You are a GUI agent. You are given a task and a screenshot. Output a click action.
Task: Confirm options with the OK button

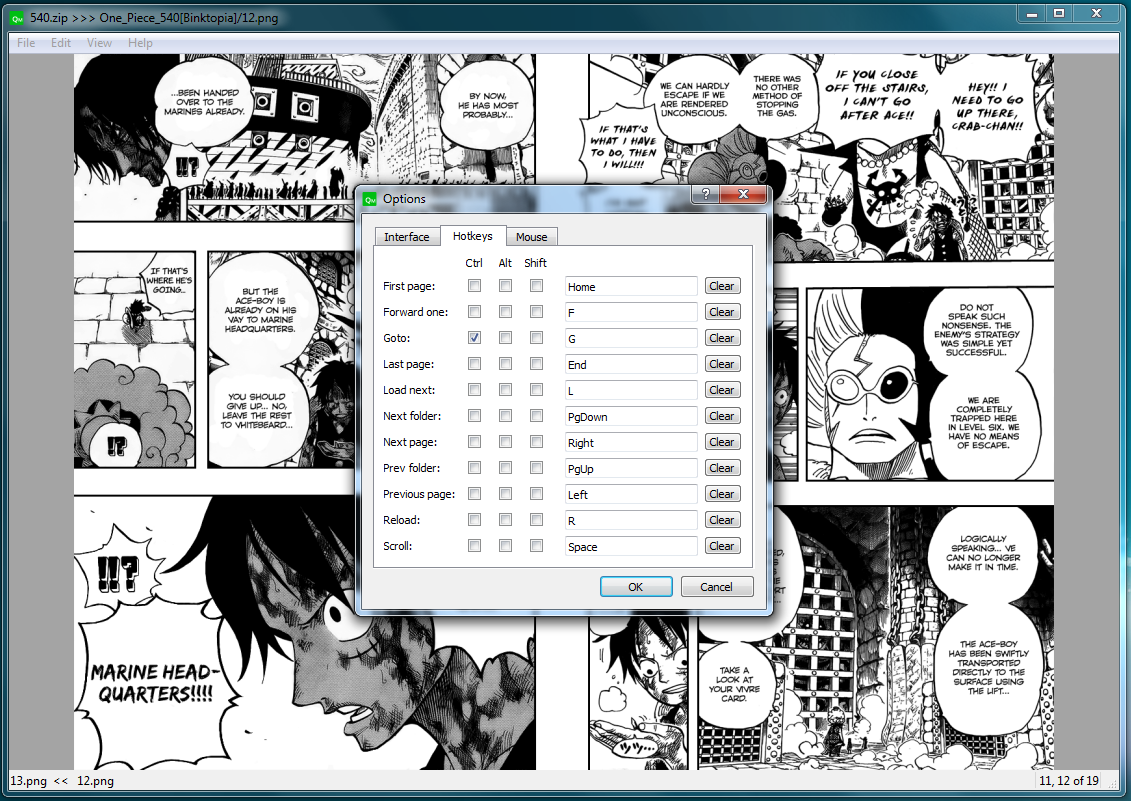[x=635, y=587]
